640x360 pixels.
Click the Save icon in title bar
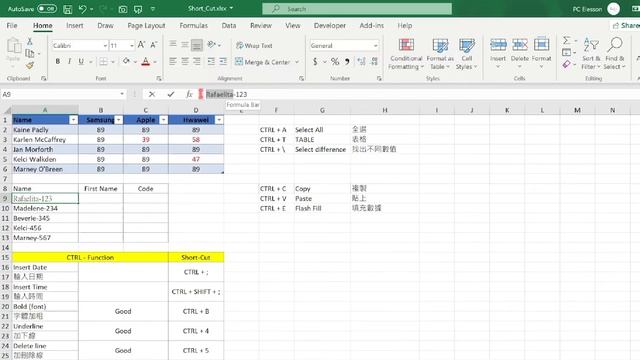(x=68, y=9)
